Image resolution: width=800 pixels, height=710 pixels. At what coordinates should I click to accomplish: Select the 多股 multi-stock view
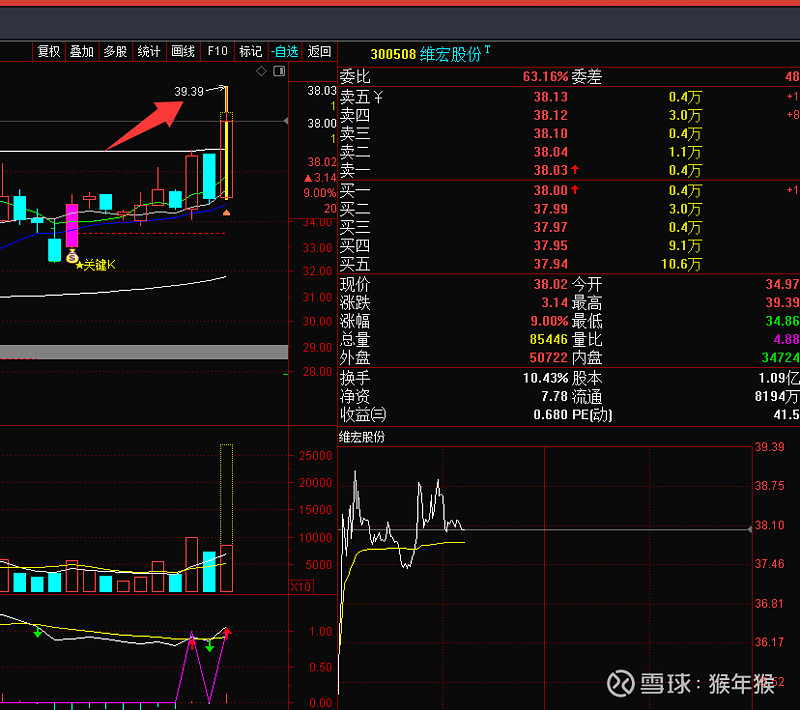click(x=115, y=52)
